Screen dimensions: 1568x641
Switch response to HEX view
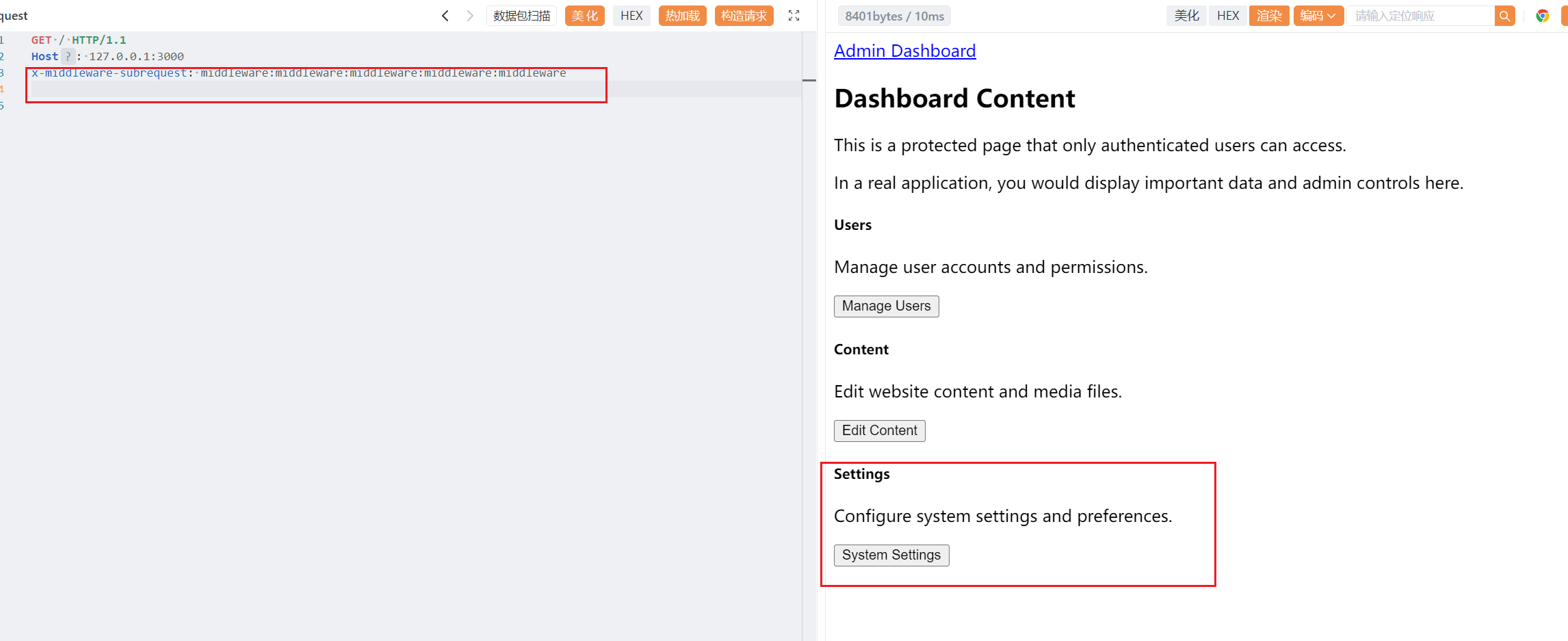coord(1228,16)
